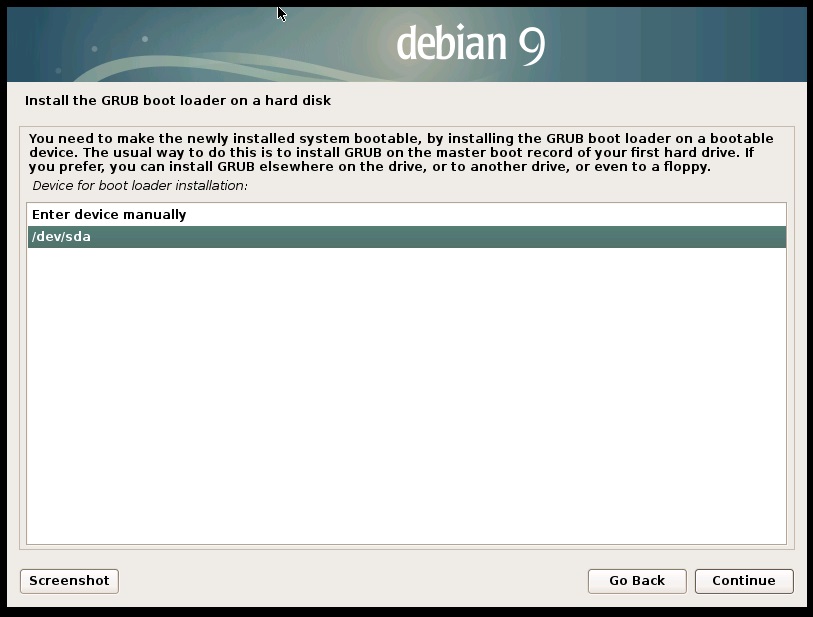Take a screenshot using the Screenshot button

point(69,581)
